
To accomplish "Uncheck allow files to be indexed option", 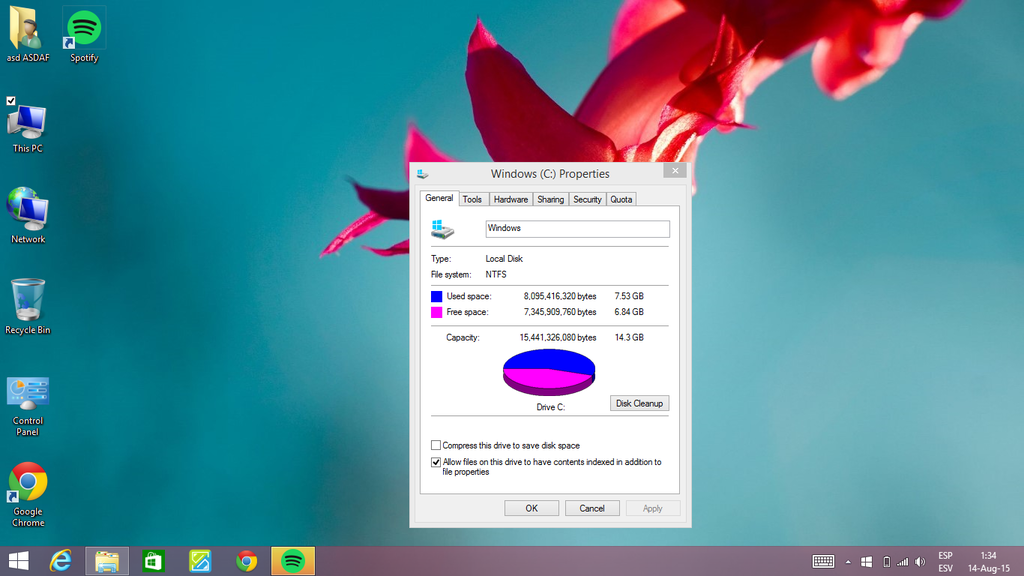I will (436, 462).
